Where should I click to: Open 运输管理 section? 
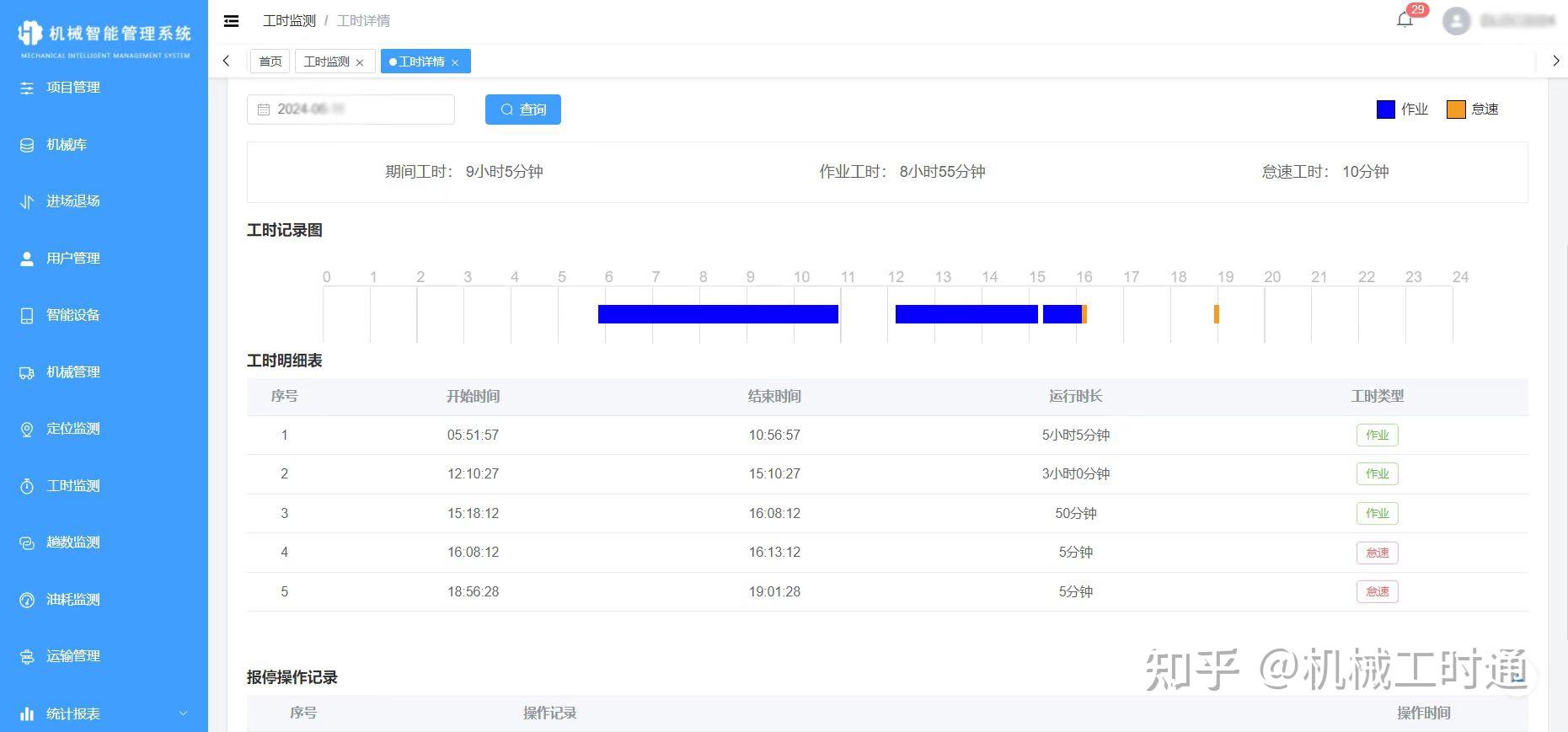(x=73, y=656)
